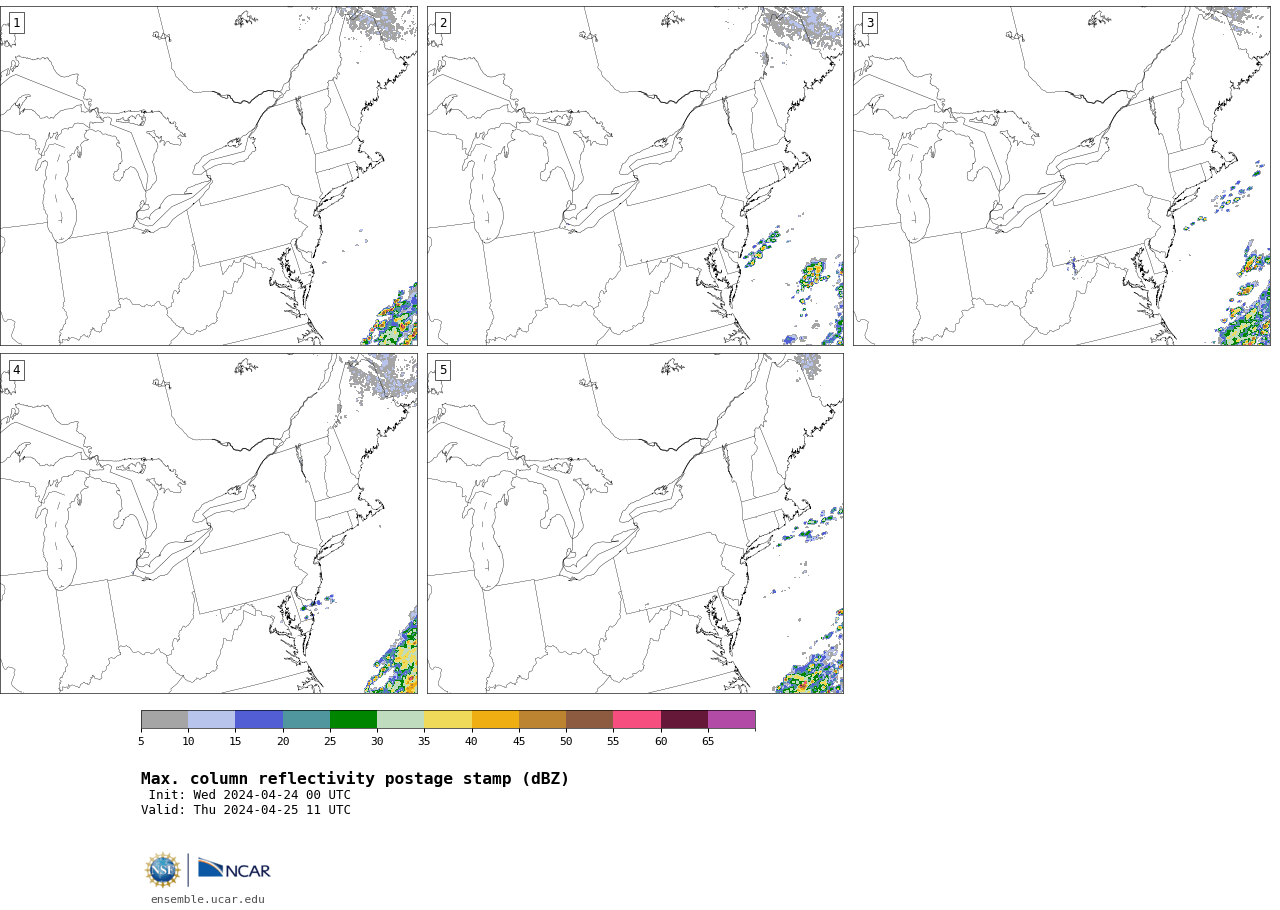Click the Valid: Thu 2024-04-25 11 UTC text

point(246,810)
